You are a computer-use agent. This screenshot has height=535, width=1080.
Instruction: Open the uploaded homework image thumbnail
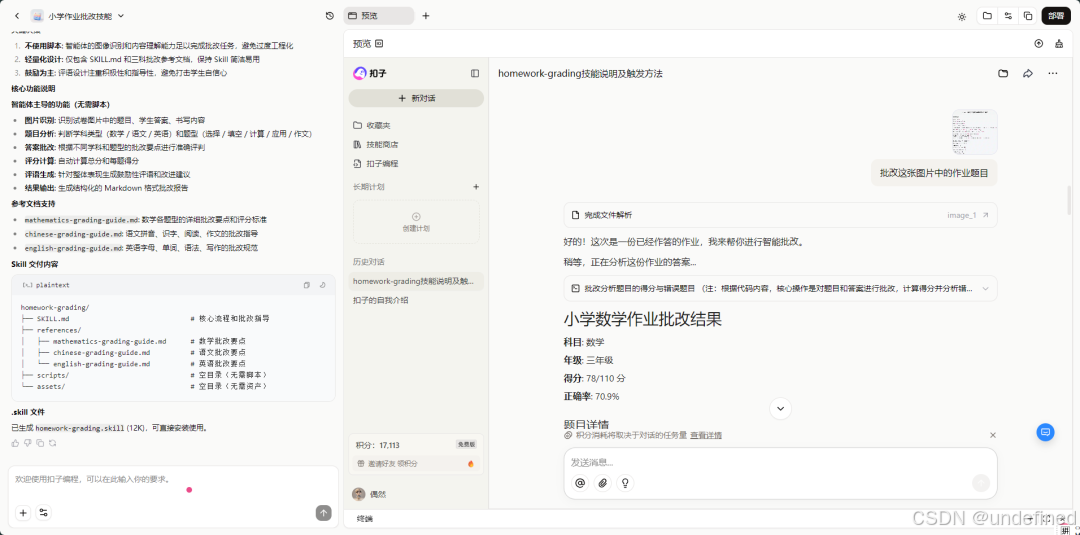point(975,132)
